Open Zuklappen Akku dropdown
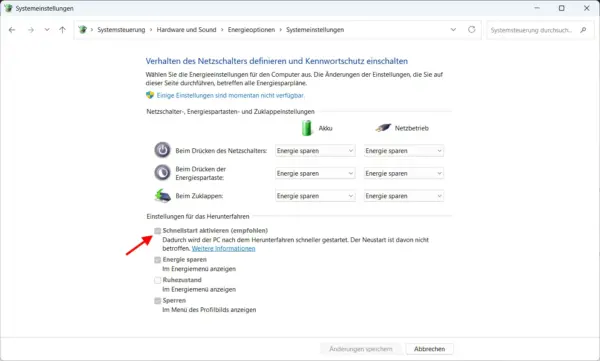600x361 pixels. tap(315, 196)
